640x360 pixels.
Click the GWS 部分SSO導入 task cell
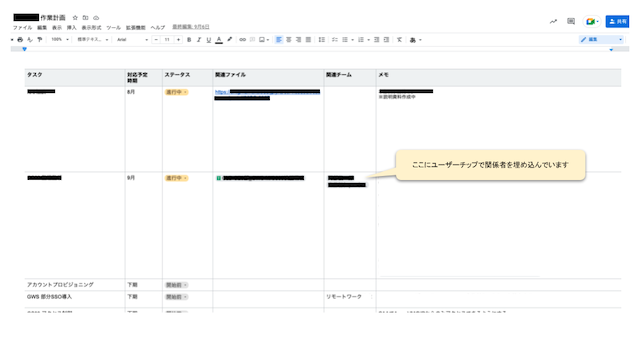(75, 298)
